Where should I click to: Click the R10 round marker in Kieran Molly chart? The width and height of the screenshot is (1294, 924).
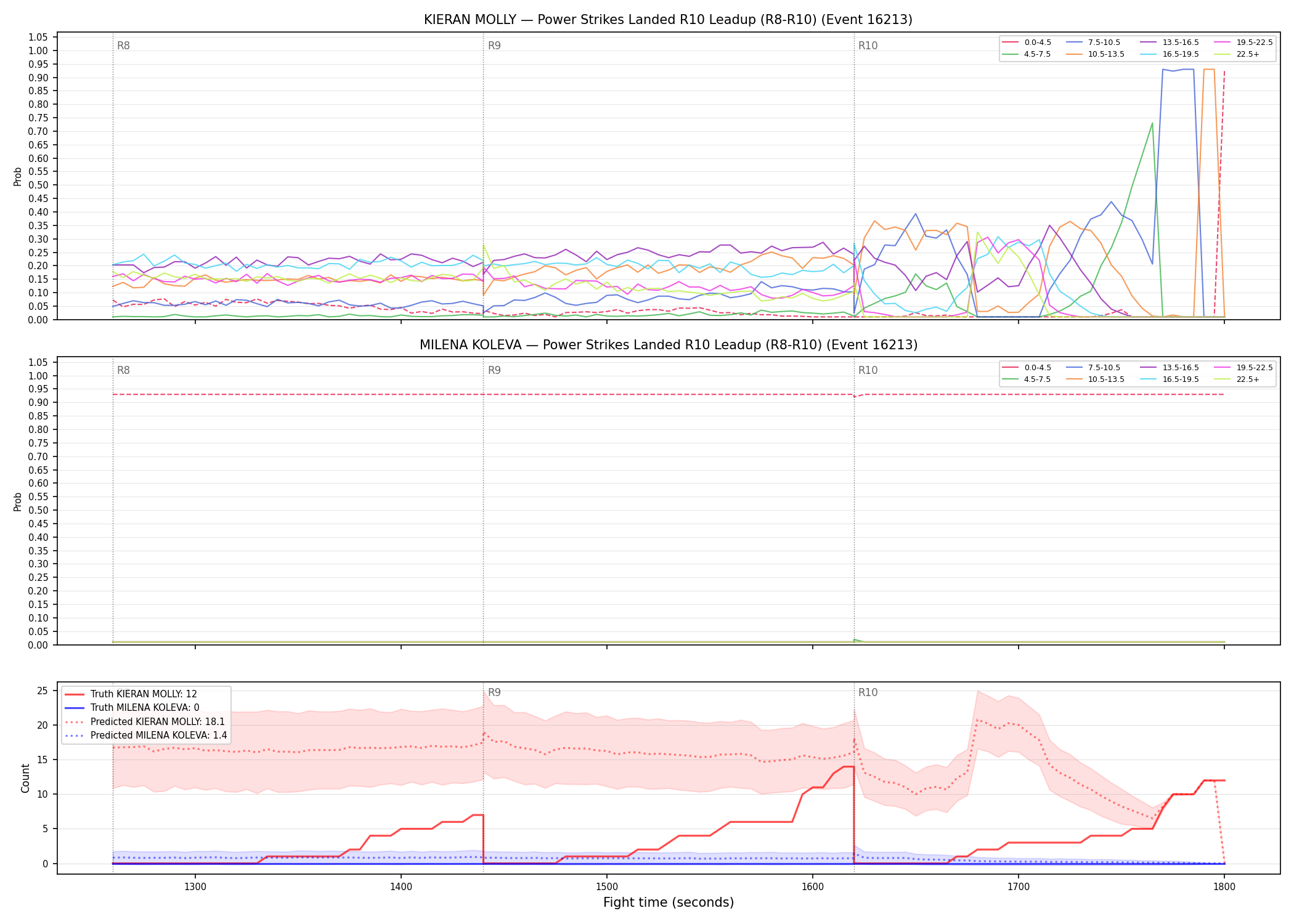[868, 46]
